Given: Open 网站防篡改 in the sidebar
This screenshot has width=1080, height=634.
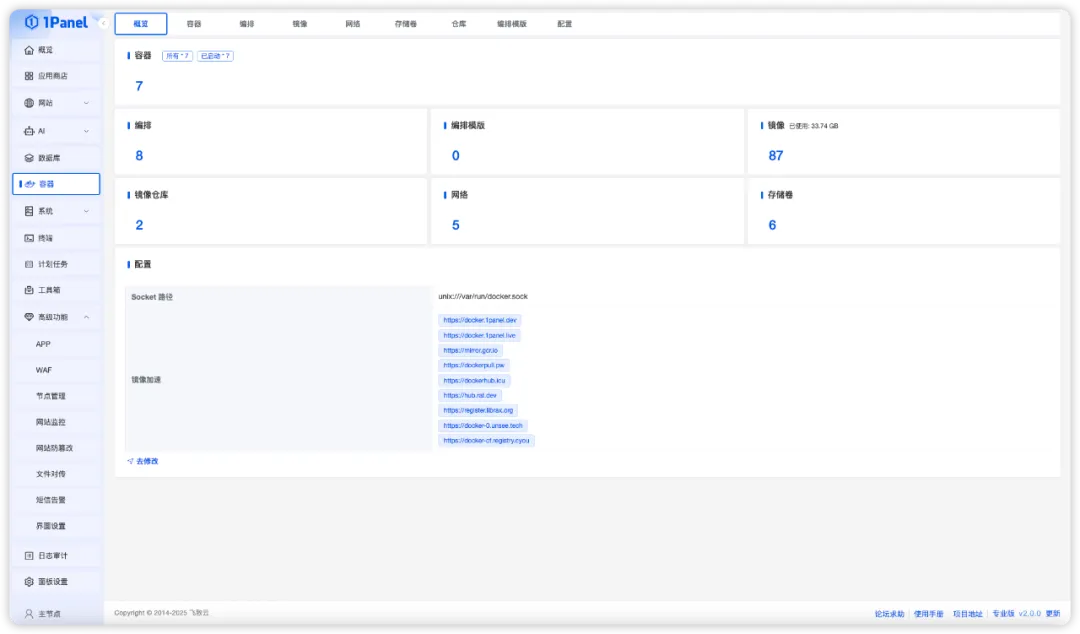Looking at the screenshot, I should point(56,448).
